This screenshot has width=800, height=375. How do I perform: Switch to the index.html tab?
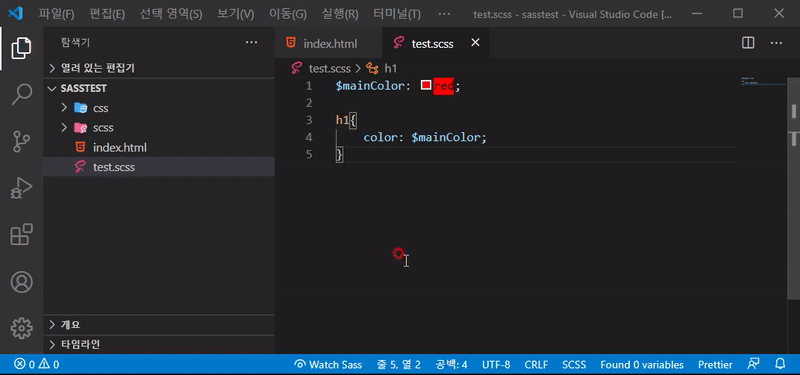point(328,43)
